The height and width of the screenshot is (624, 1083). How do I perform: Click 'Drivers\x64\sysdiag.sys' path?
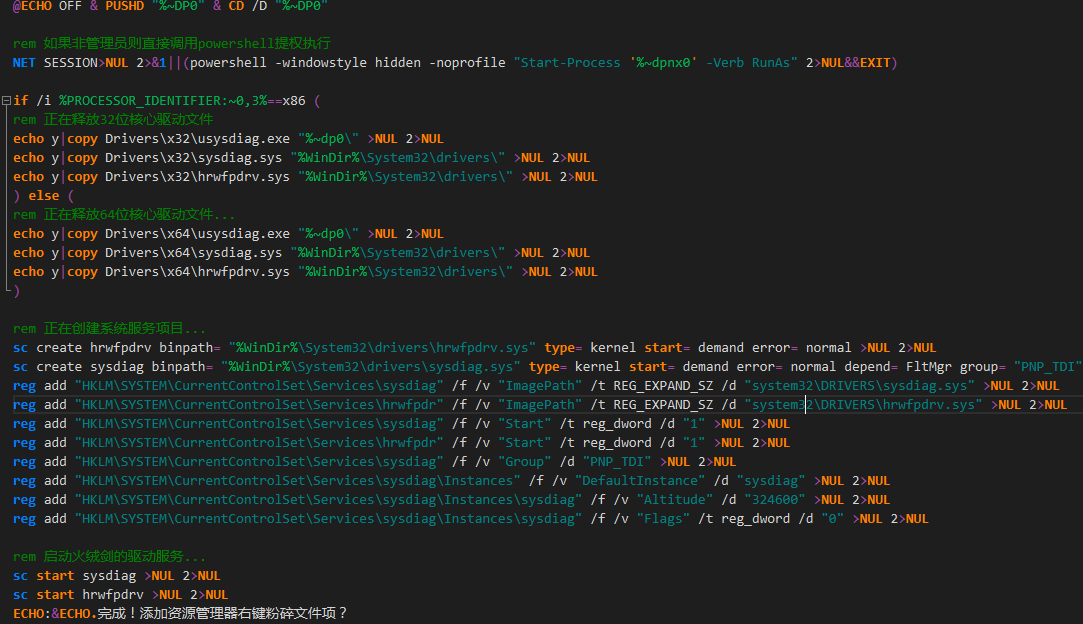coord(193,253)
